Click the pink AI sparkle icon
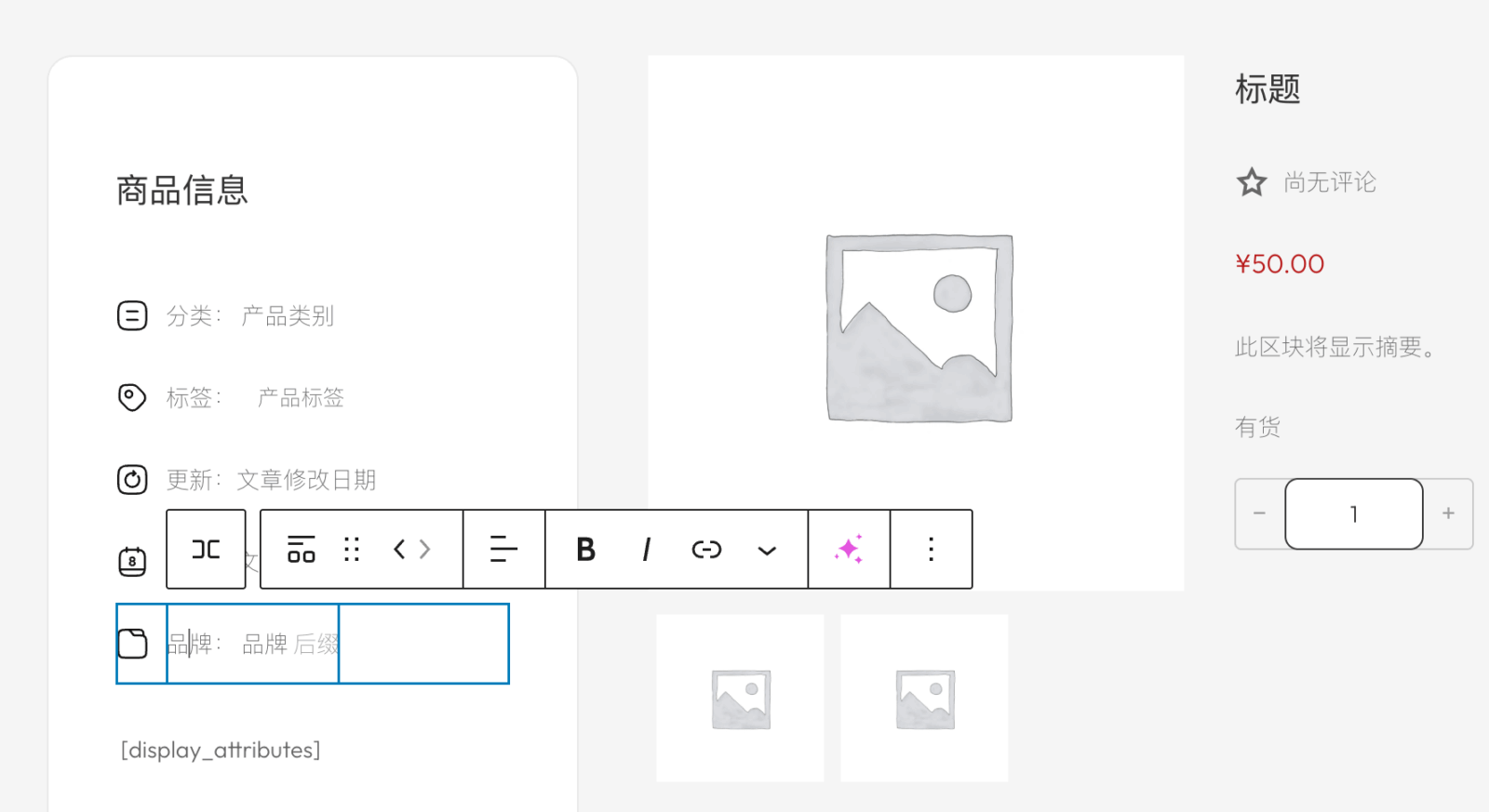This screenshot has width=1489, height=812. click(x=849, y=550)
